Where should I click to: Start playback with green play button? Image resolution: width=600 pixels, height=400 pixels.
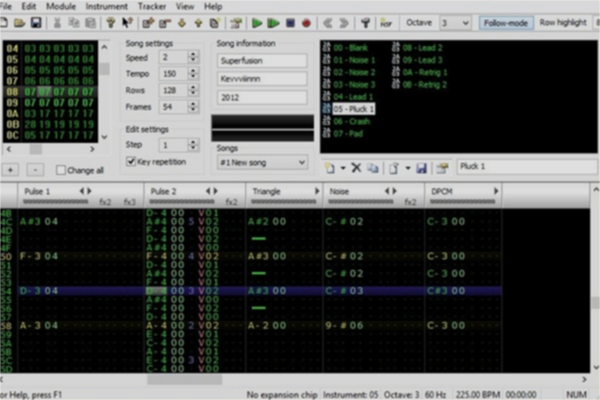pos(257,23)
